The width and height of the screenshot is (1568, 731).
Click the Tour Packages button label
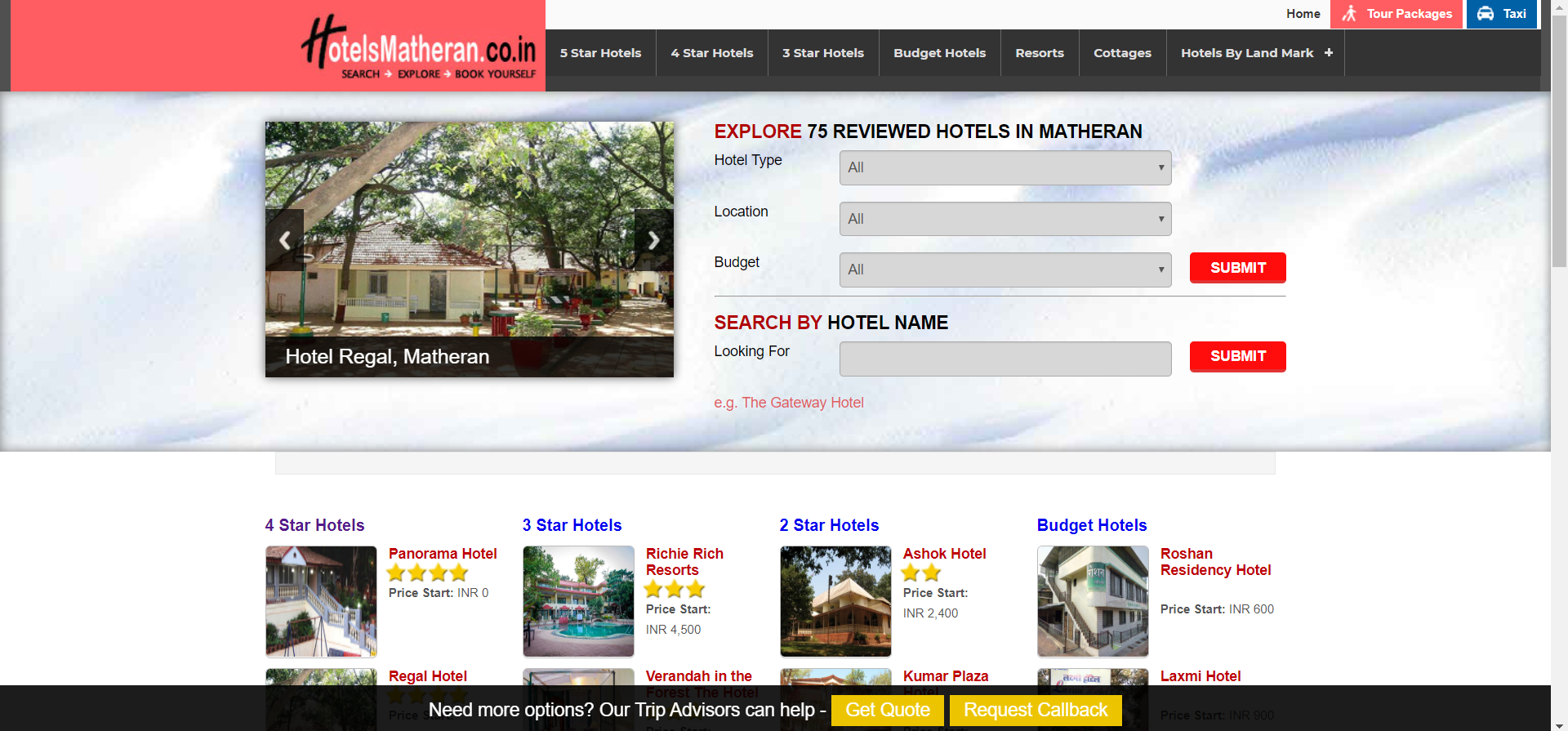pyautogui.click(x=1410, y=14)
